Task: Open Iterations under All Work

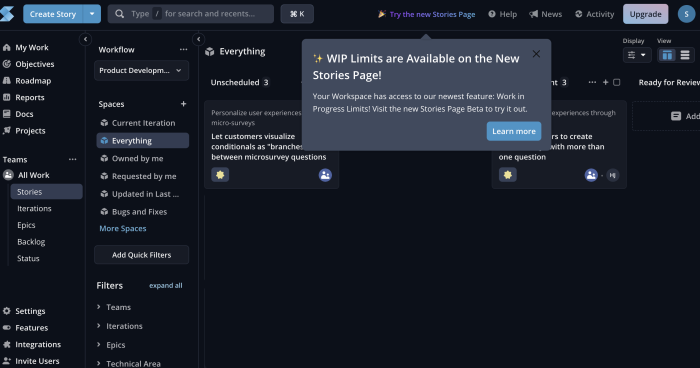Action: pos(34,209)
